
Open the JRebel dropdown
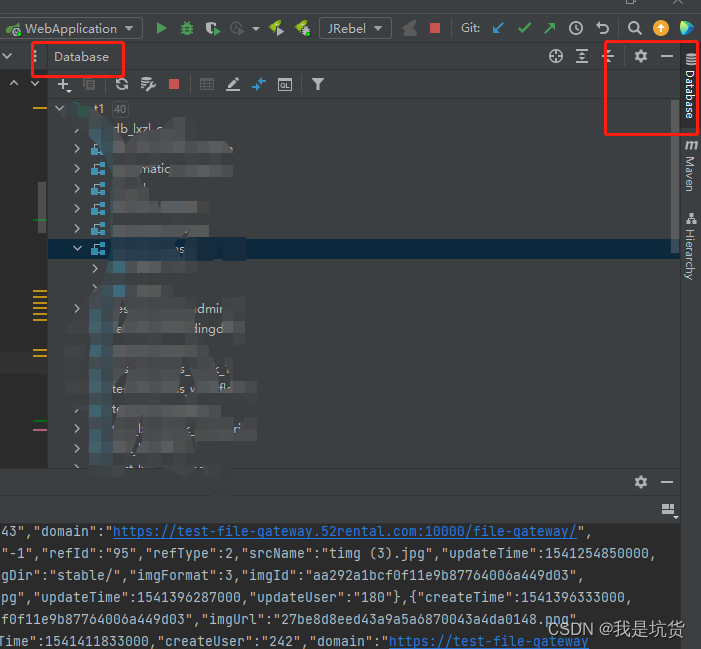[x=355, y=29]
